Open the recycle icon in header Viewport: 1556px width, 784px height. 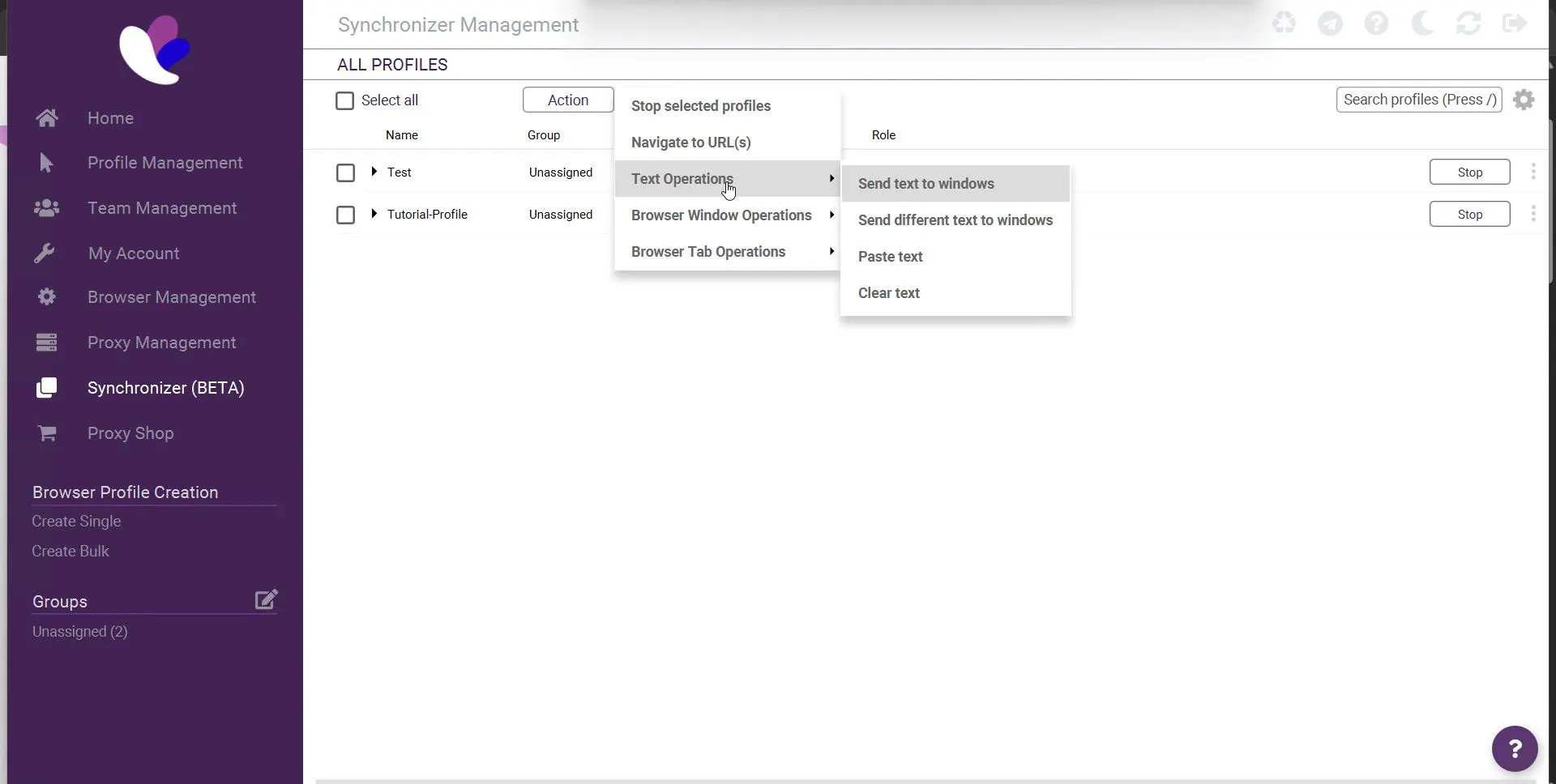(x=1284, y=23)
